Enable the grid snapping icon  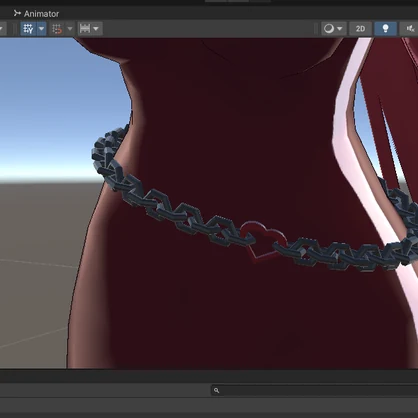coord(57,29)
